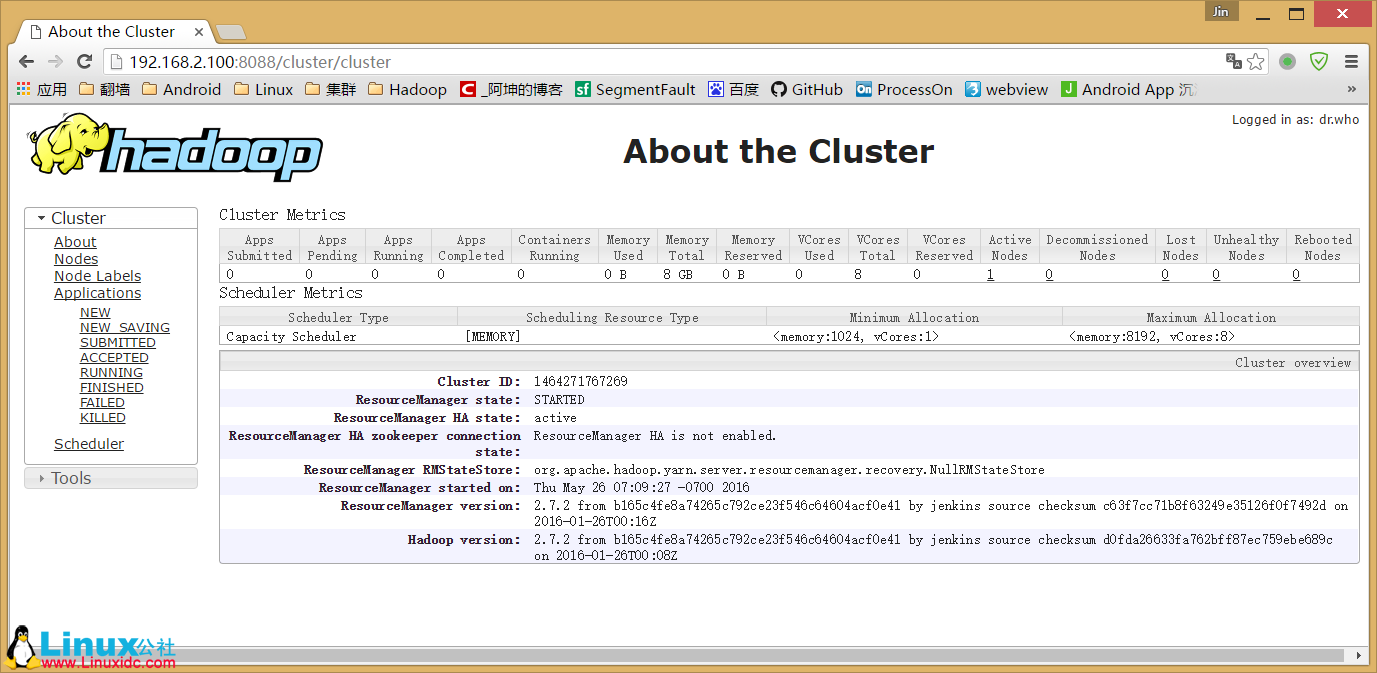This screenshot has width=1377, height=673.
Task: Open the FINISHED applications link
Action: [x=111, y=387]
